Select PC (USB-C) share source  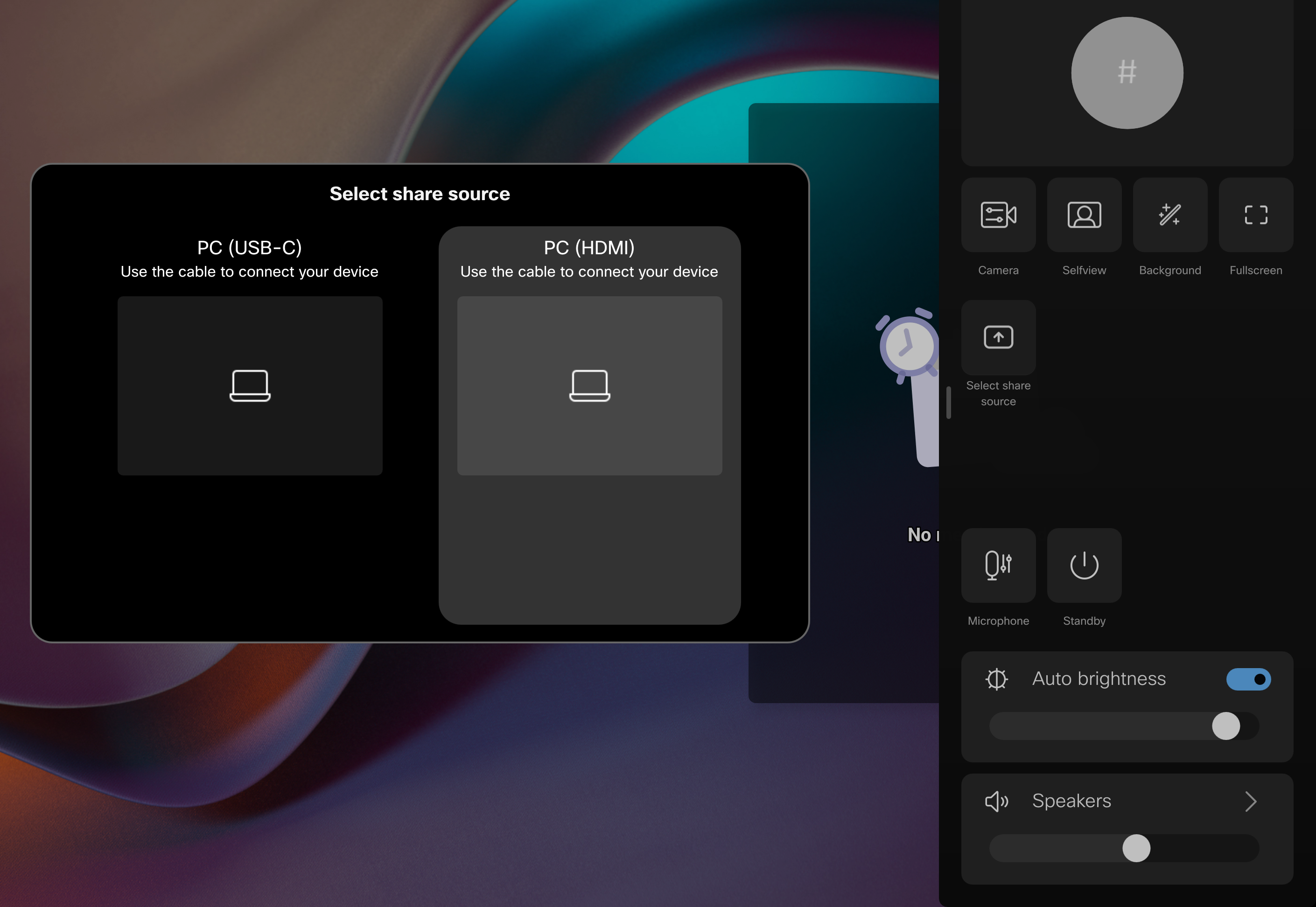[249, 248]
